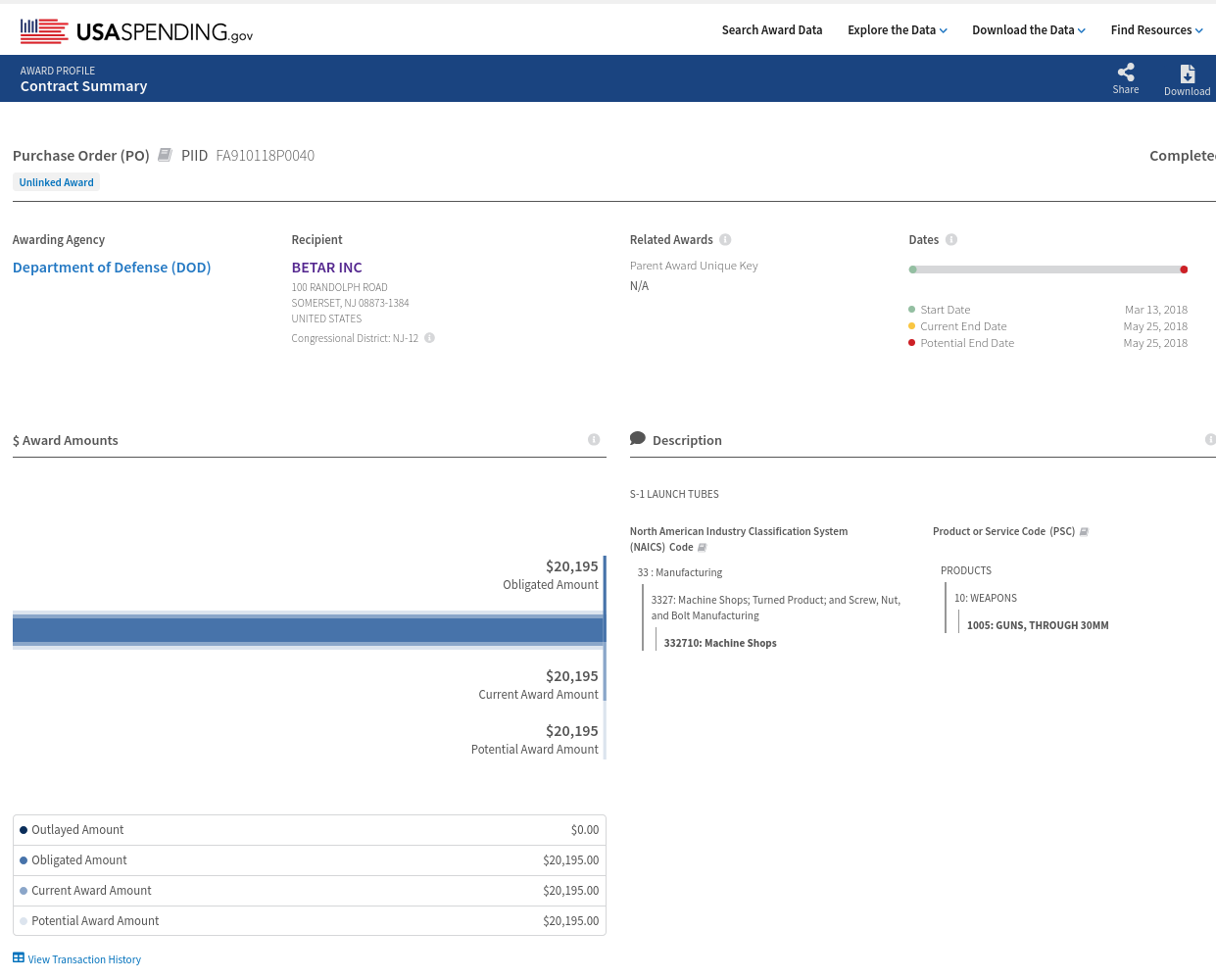Open the BETAR INC recipient link
Screen dimensions: 1216x980
pos(327,268)
